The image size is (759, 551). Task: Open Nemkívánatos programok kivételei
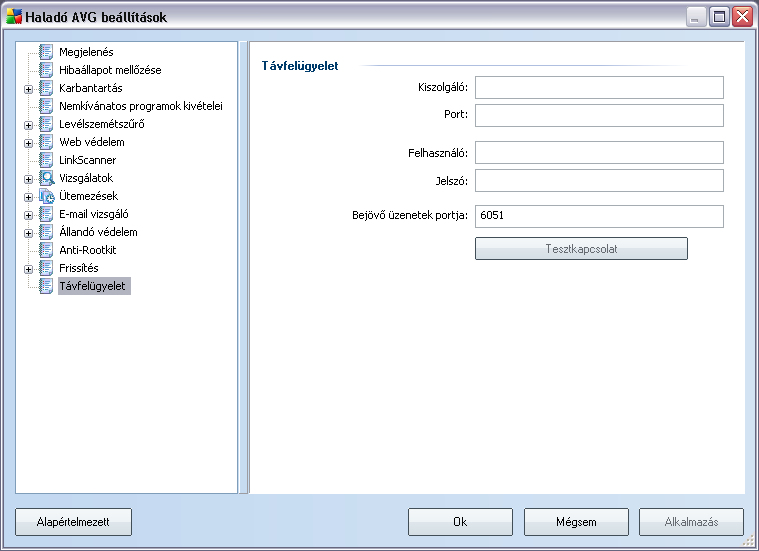141,106
